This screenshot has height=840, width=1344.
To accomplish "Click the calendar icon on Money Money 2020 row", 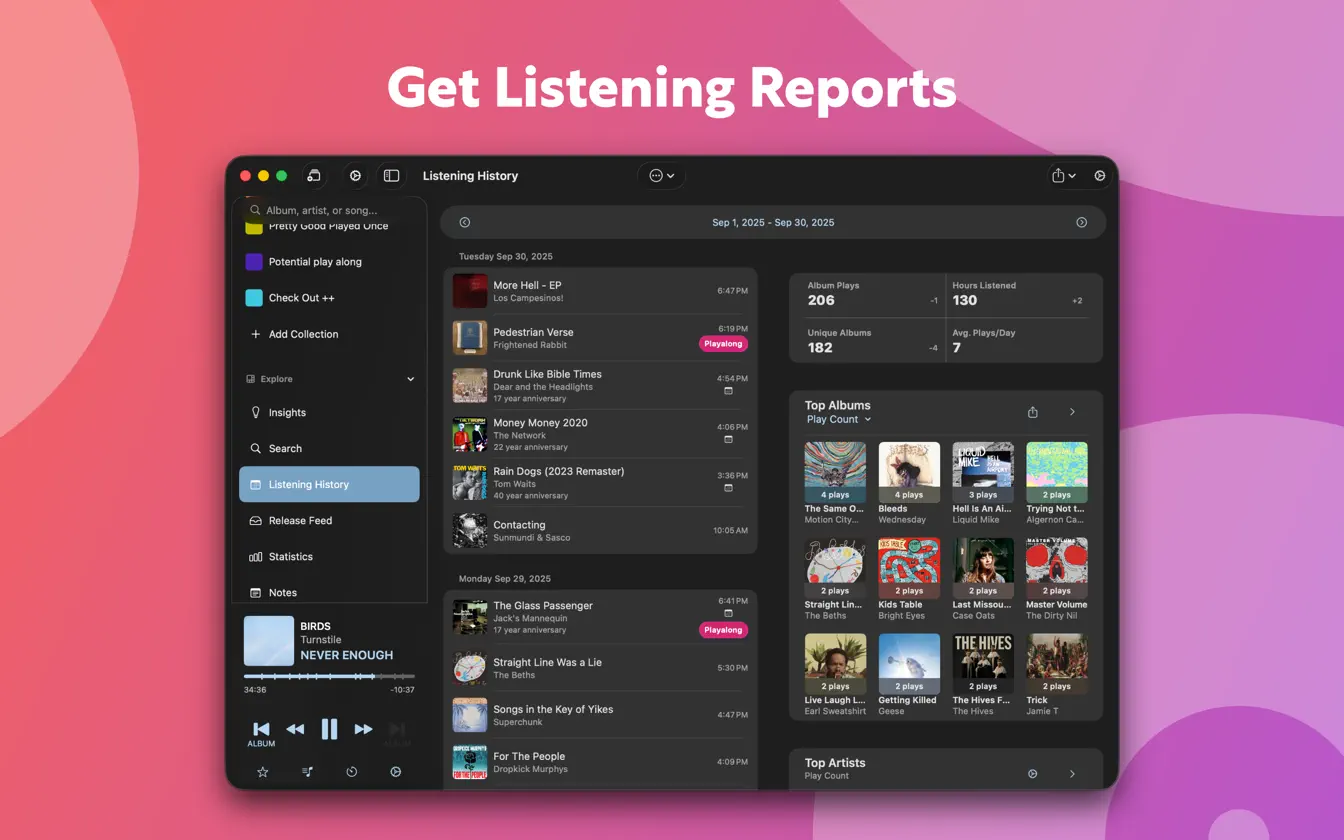I will coord(728,439).
